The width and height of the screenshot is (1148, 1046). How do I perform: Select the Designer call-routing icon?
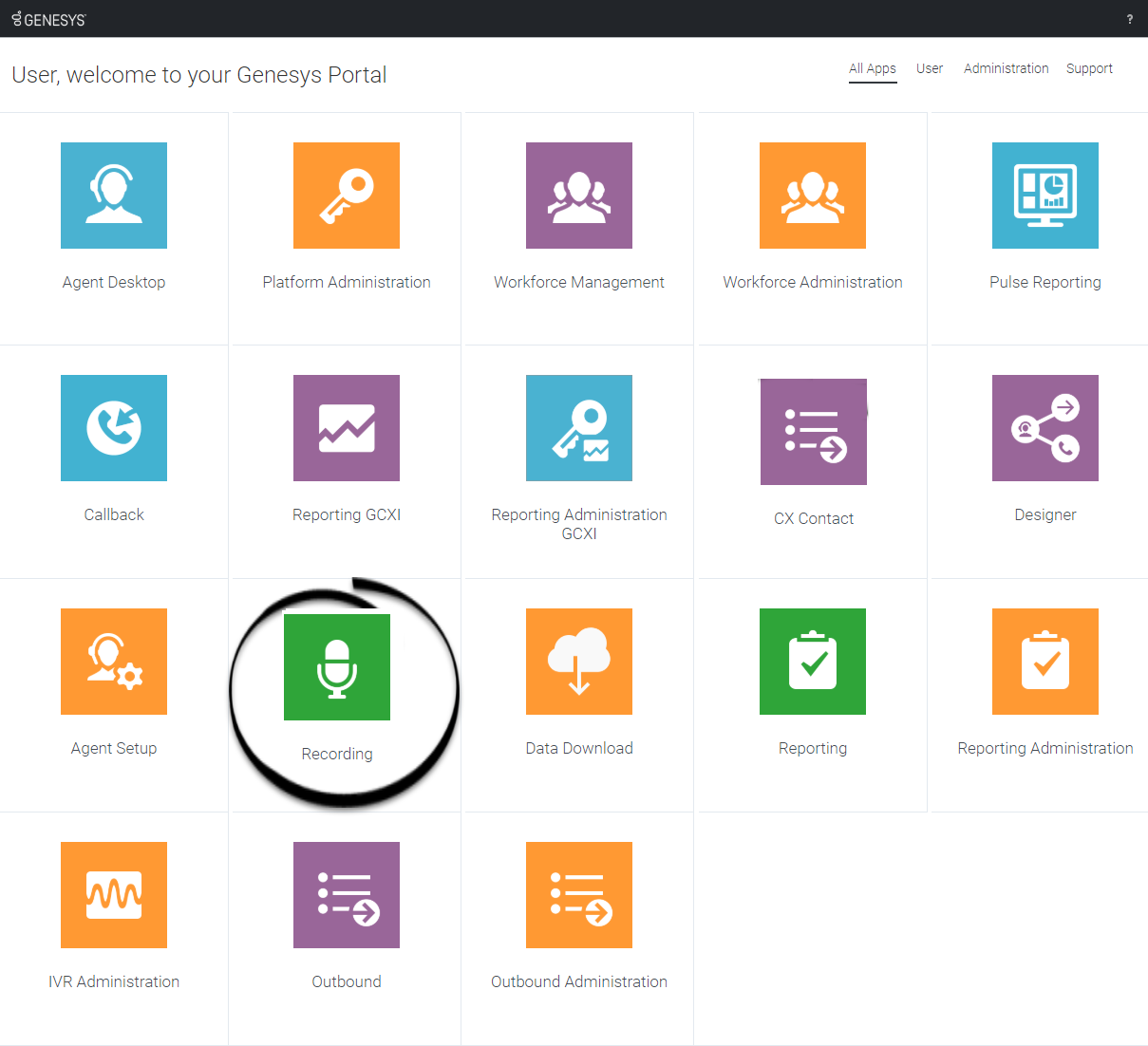(x=1045, y=428)
